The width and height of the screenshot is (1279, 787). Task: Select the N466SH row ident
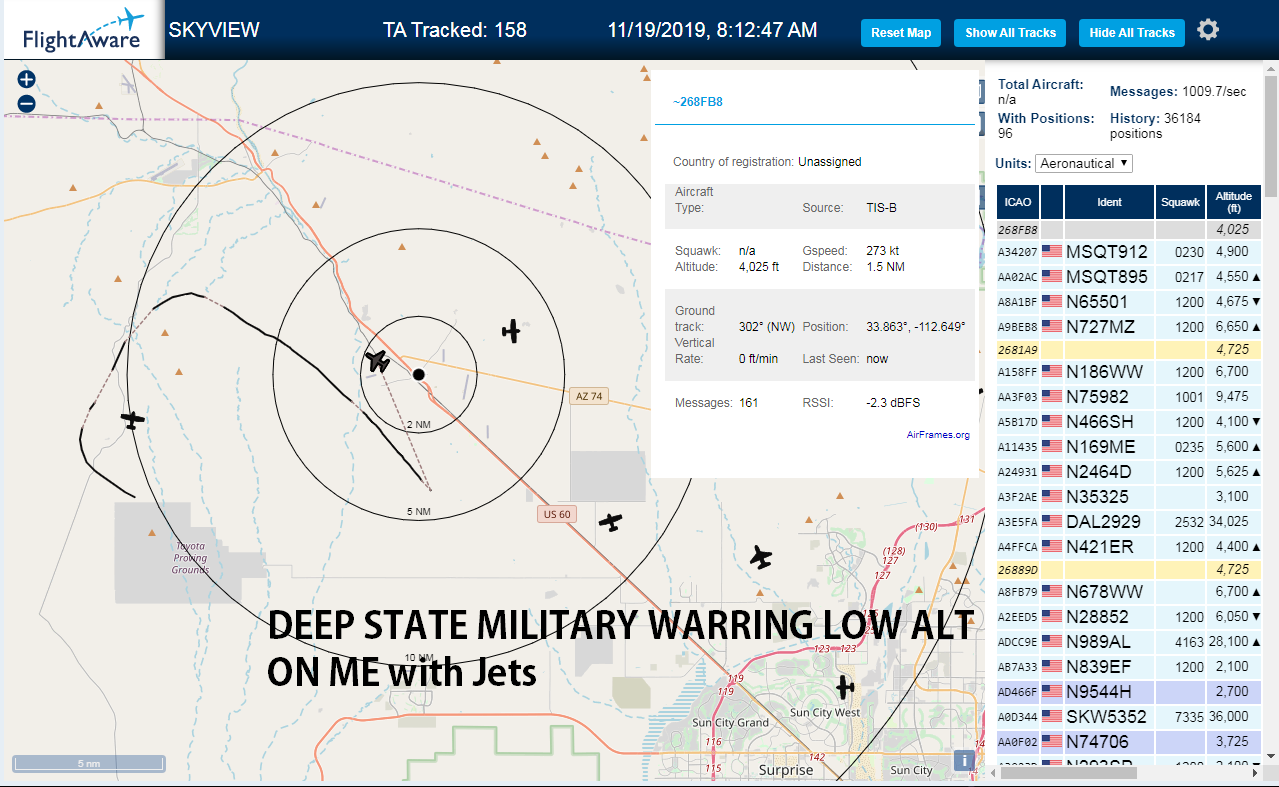click(x=1101, y=421)
